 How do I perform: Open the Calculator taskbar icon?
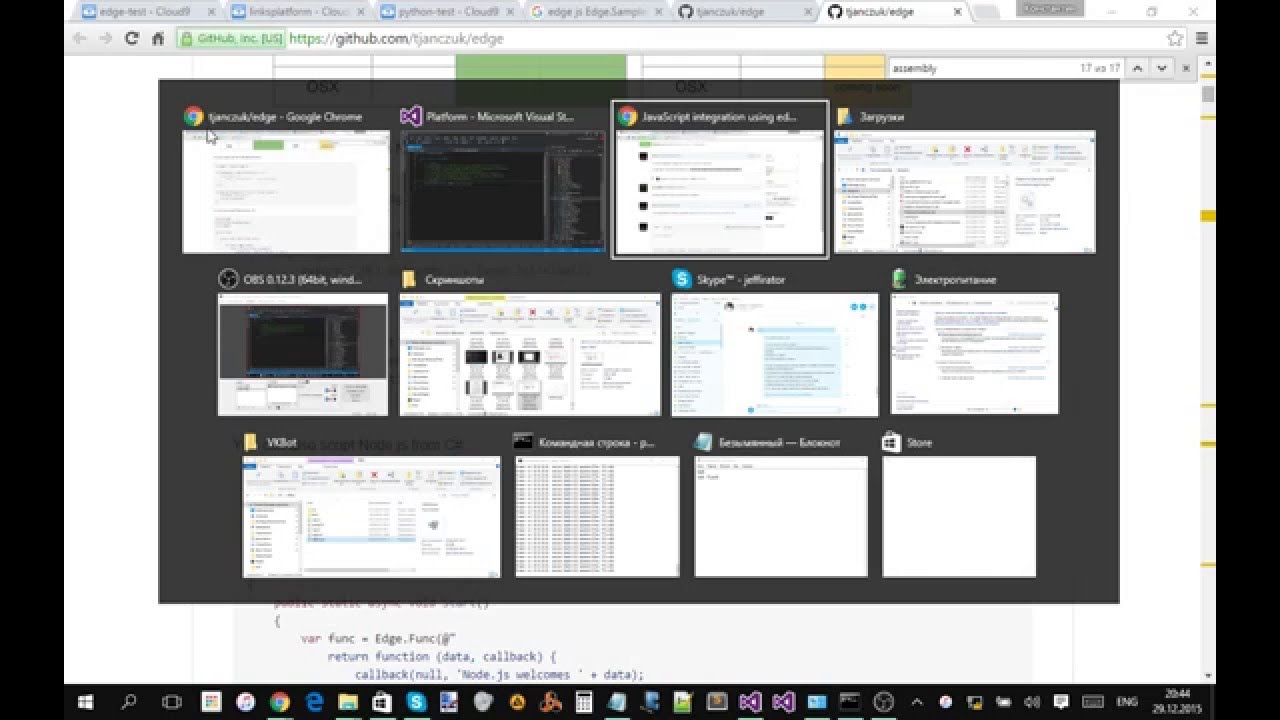pyautogui.click(x=584, y=702)
